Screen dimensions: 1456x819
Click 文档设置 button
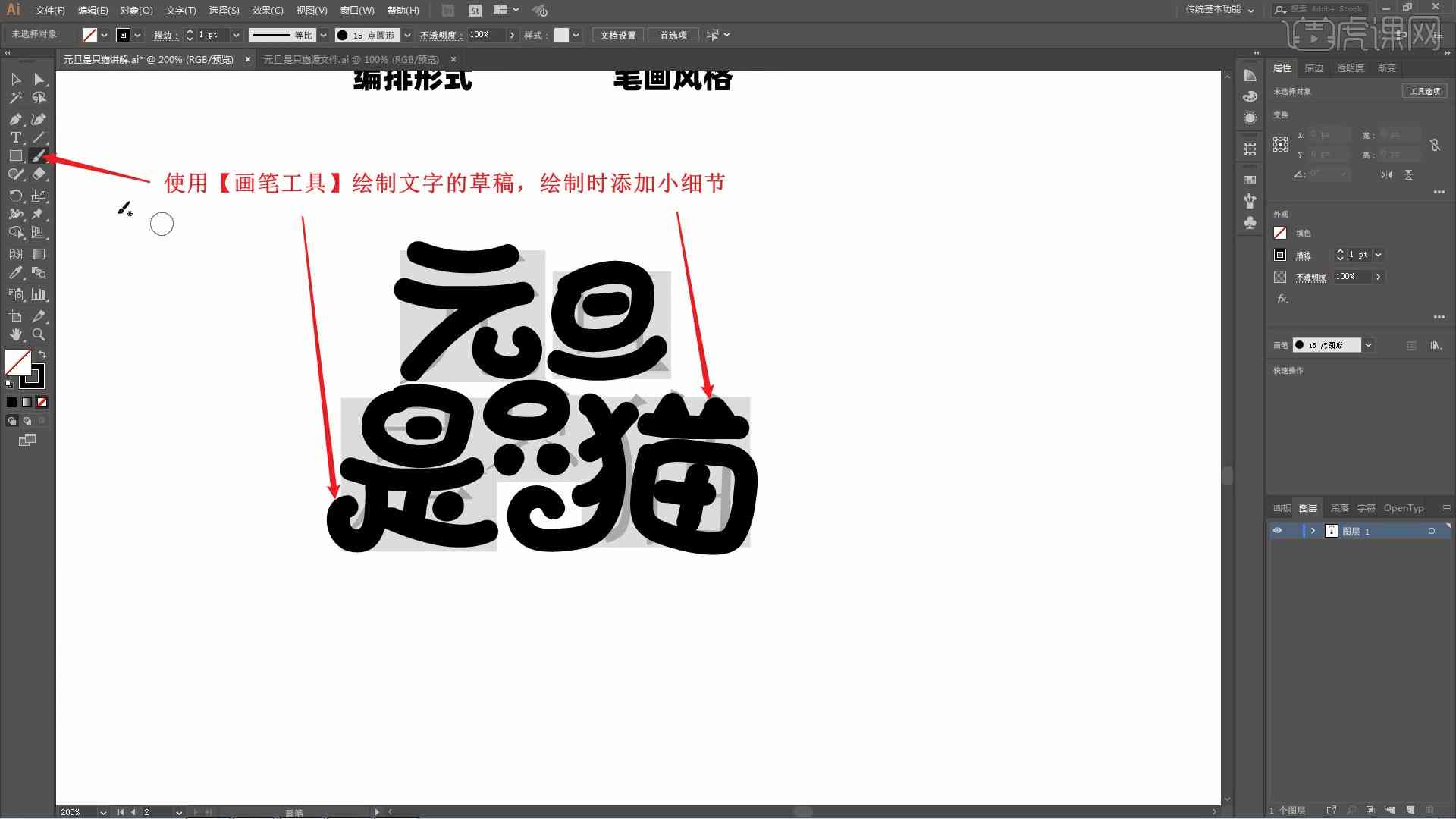(618, 35)
